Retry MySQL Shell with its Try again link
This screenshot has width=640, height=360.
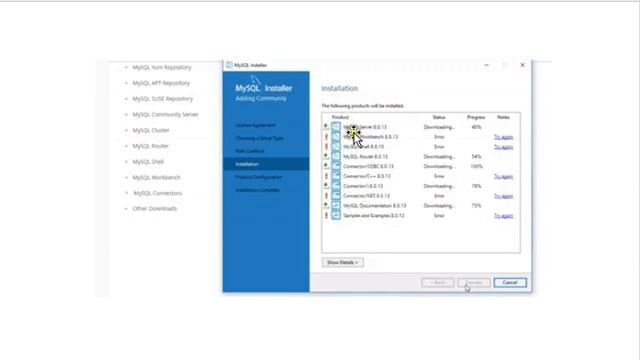503,147
